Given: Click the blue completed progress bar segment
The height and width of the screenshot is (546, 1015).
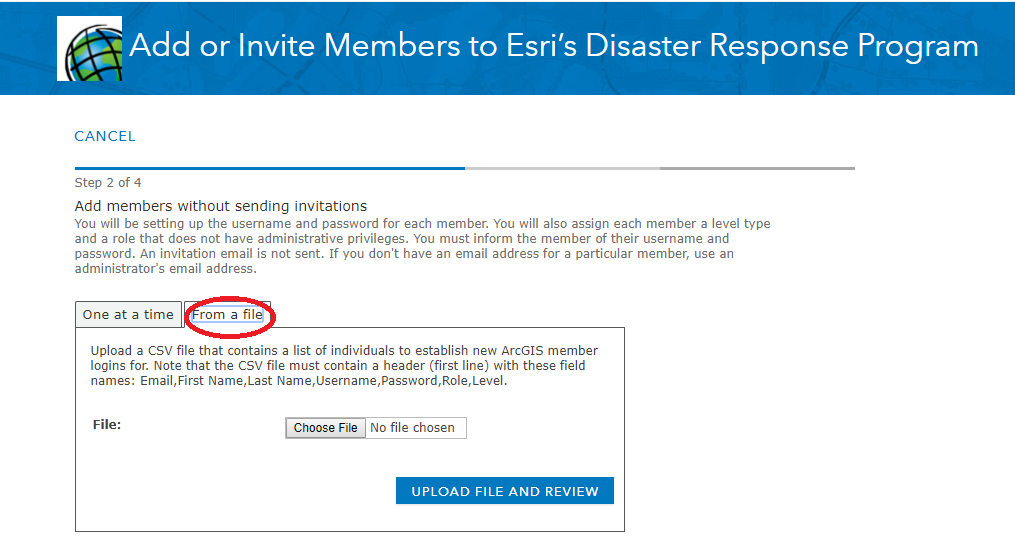Looking at the screenshot, I should click(x=270, y=168).
